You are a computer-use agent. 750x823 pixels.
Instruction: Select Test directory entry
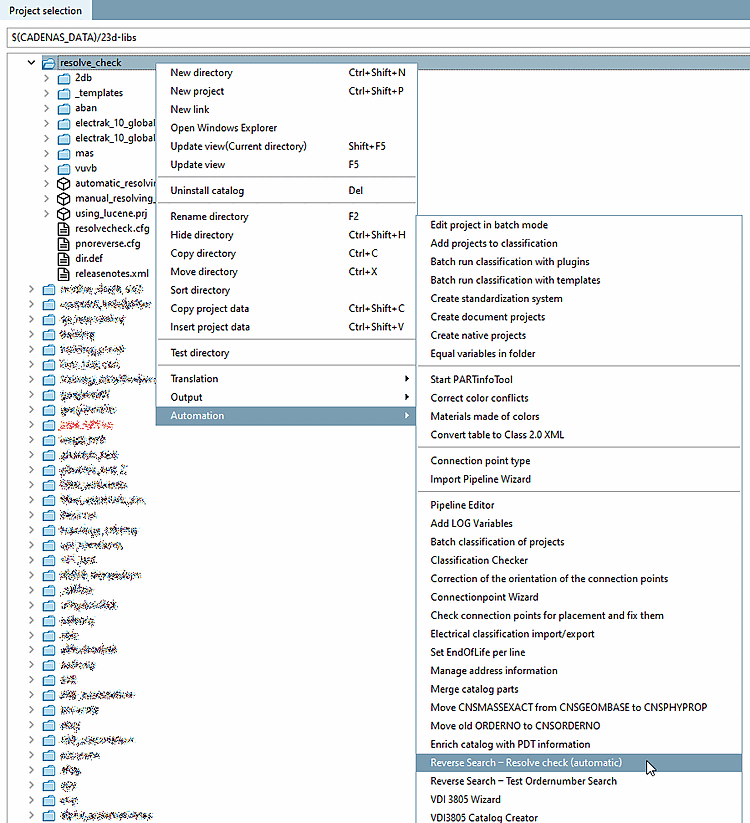[286, 353]
